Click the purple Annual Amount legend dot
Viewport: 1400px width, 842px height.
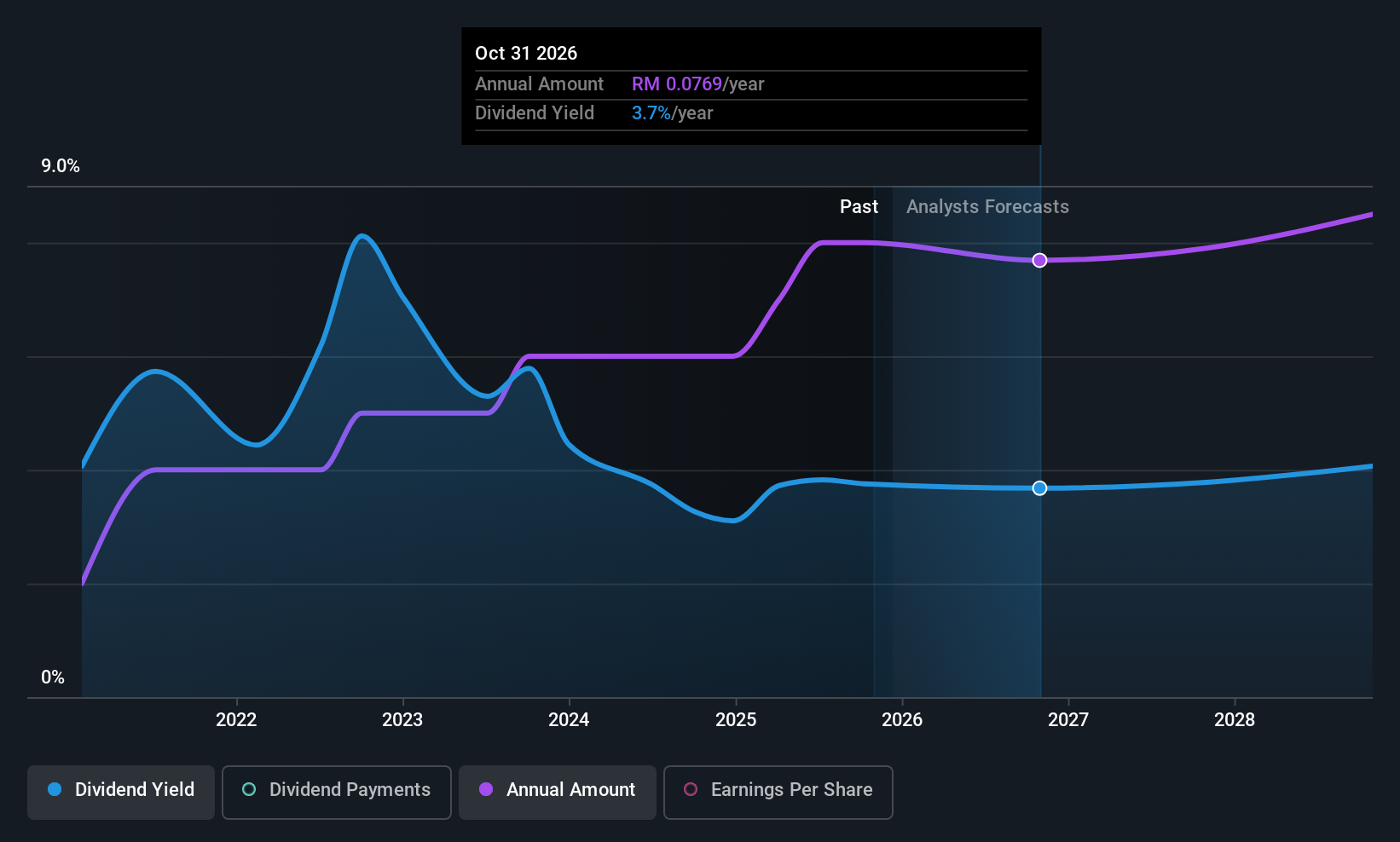[486, 789]
